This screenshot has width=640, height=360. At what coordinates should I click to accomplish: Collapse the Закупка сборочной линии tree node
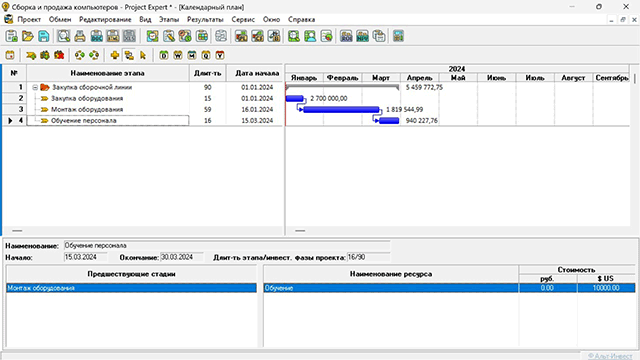[x=35, y=87]
